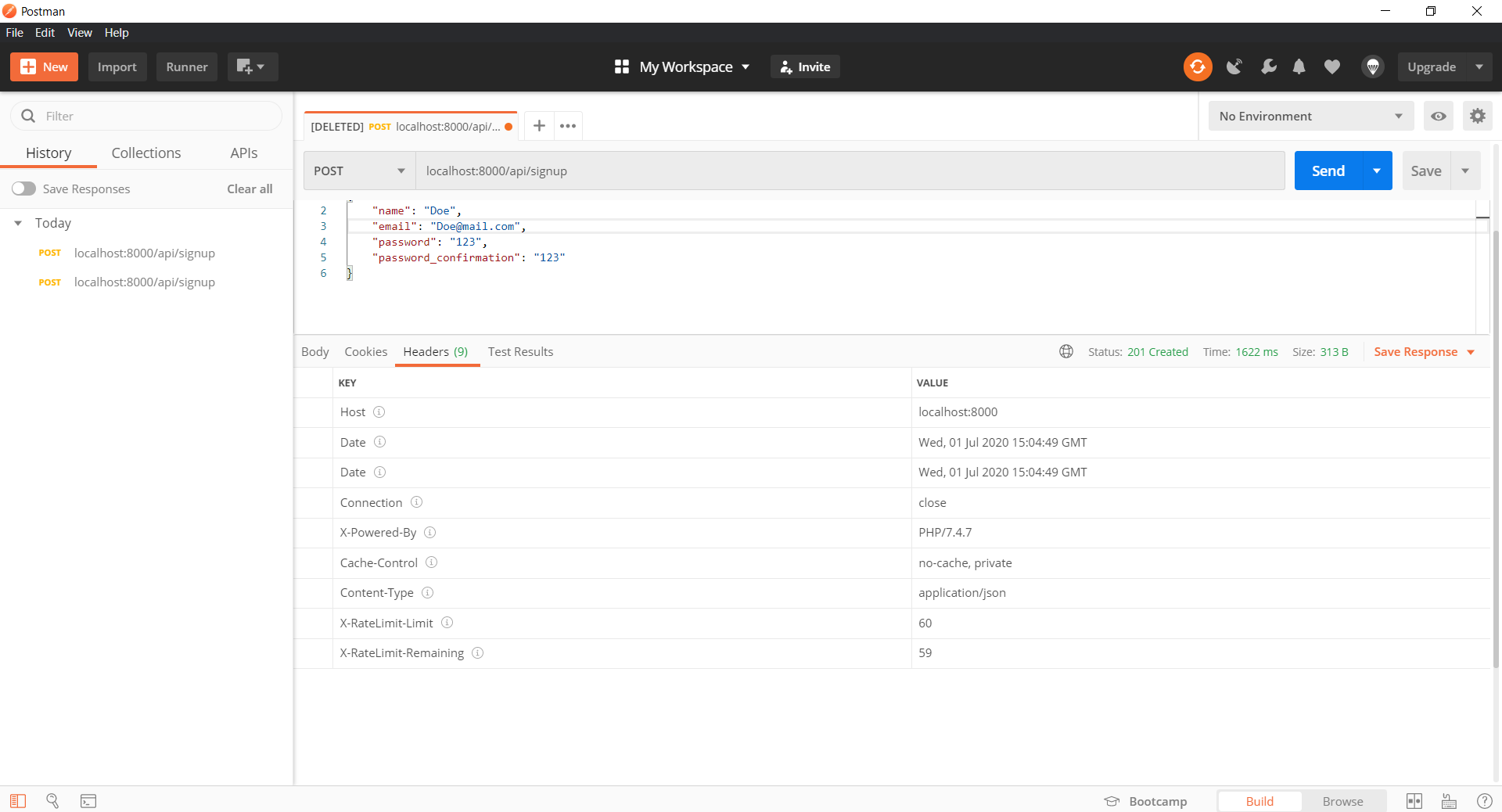
Task: Switch to the Test Results tab
Action: pyautogui.click(x=520, y=352)
